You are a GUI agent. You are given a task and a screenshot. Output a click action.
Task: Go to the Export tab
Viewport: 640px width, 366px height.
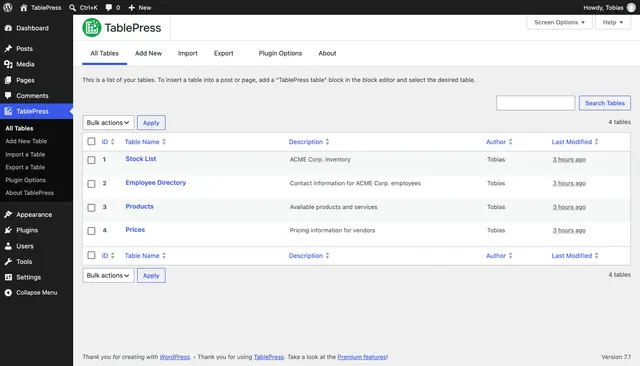[x=224, y=53]
